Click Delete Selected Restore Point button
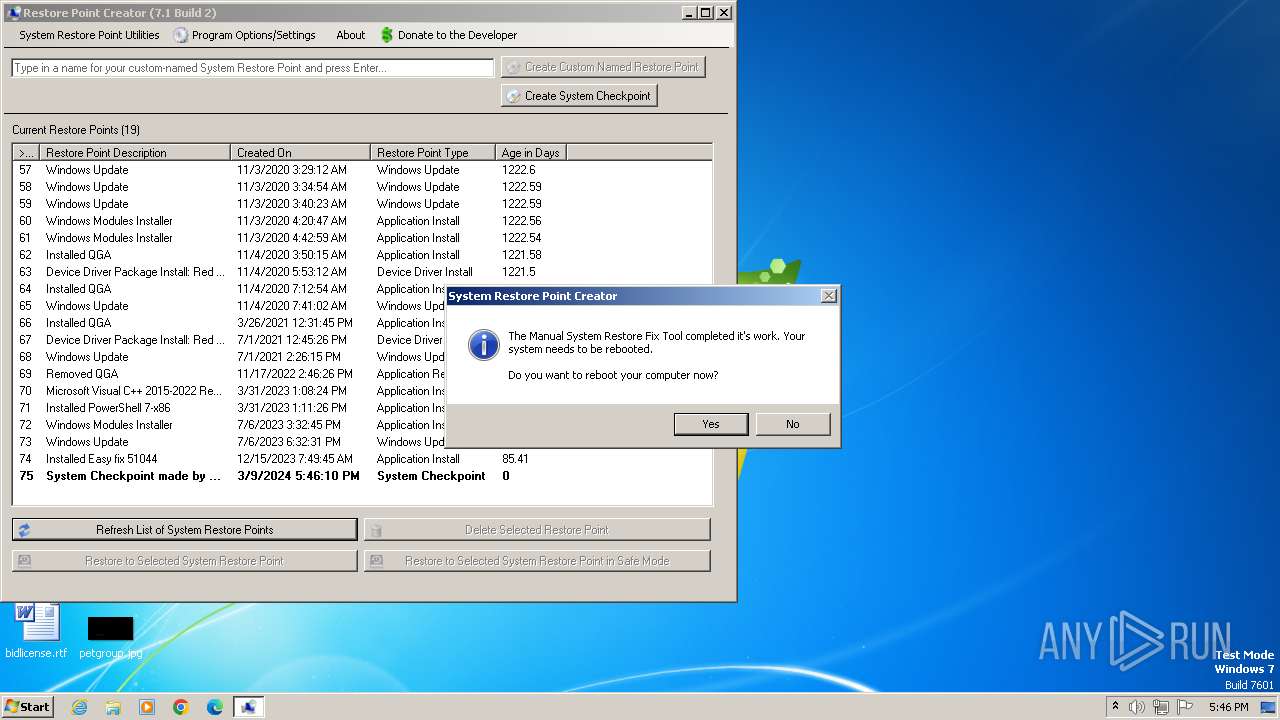 pos(537,530)
